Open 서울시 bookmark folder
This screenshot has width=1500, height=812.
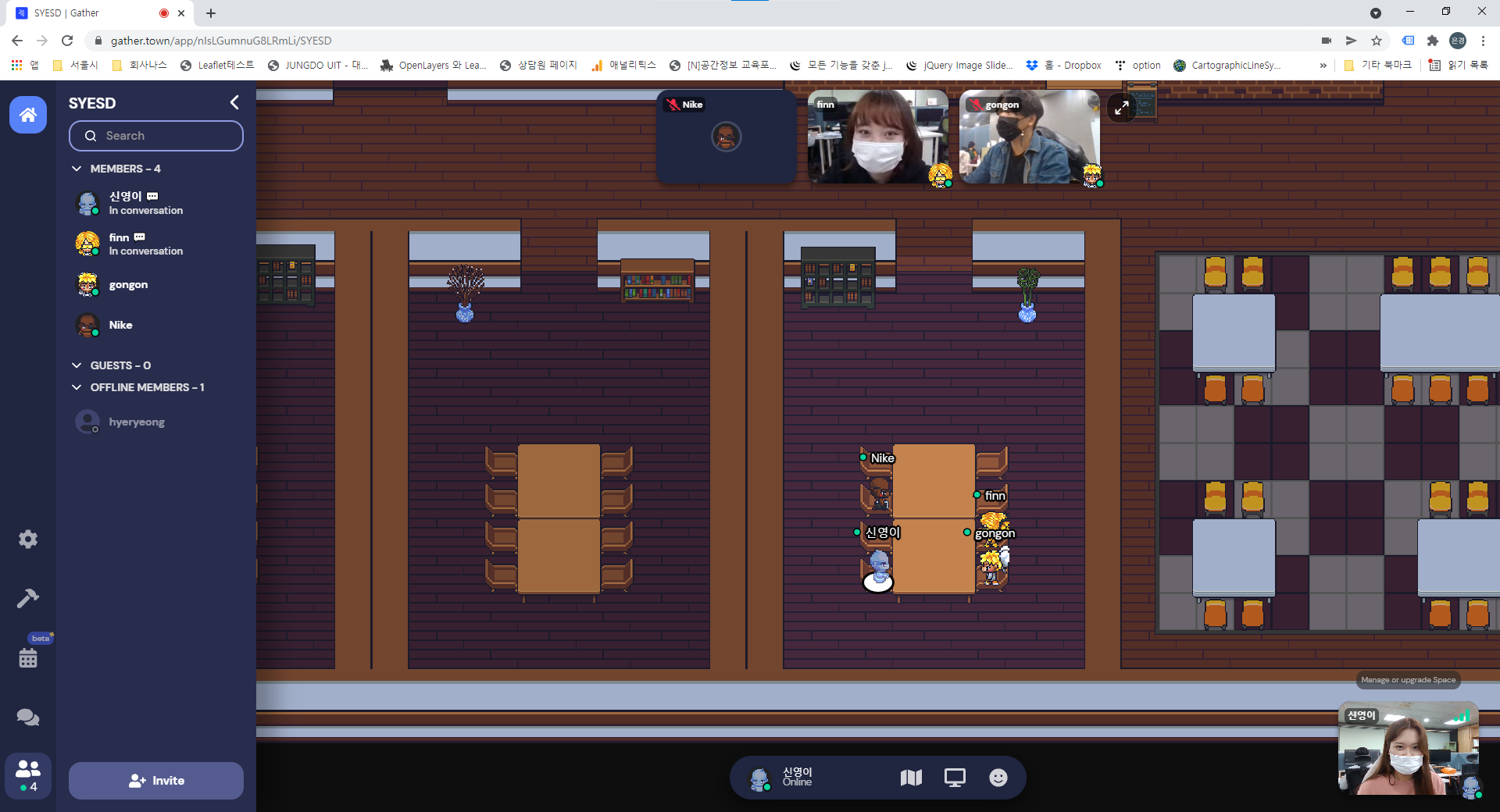point(75,66)
